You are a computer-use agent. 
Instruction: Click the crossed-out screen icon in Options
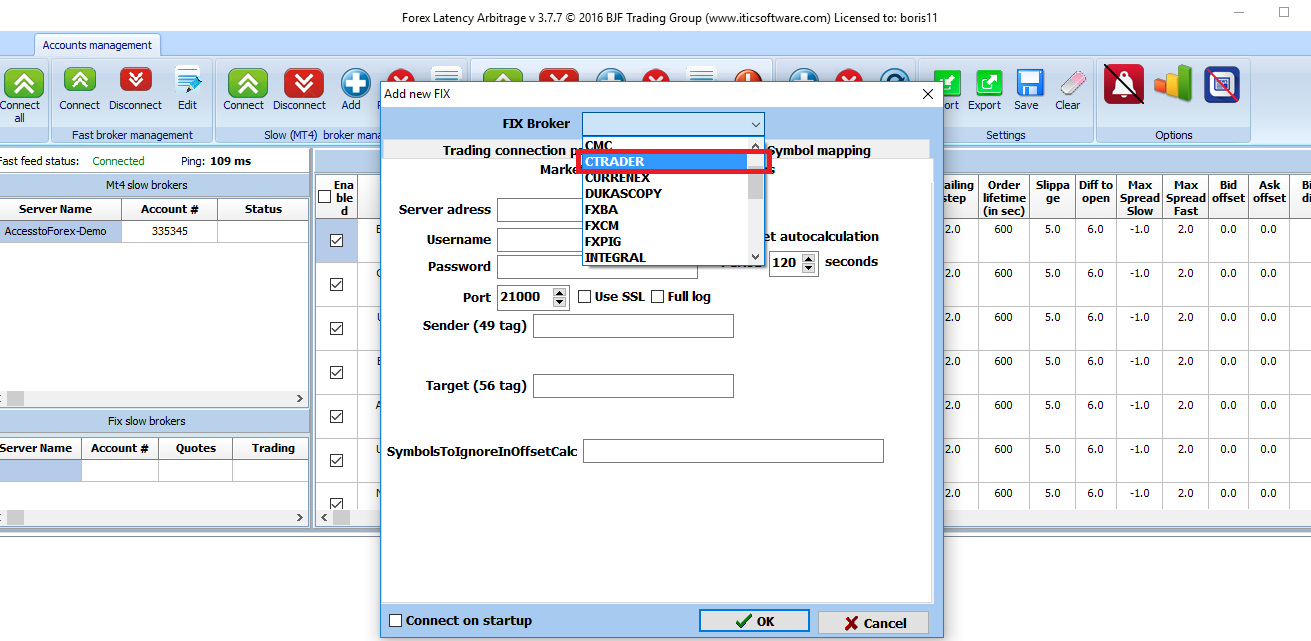(1222, 84)
